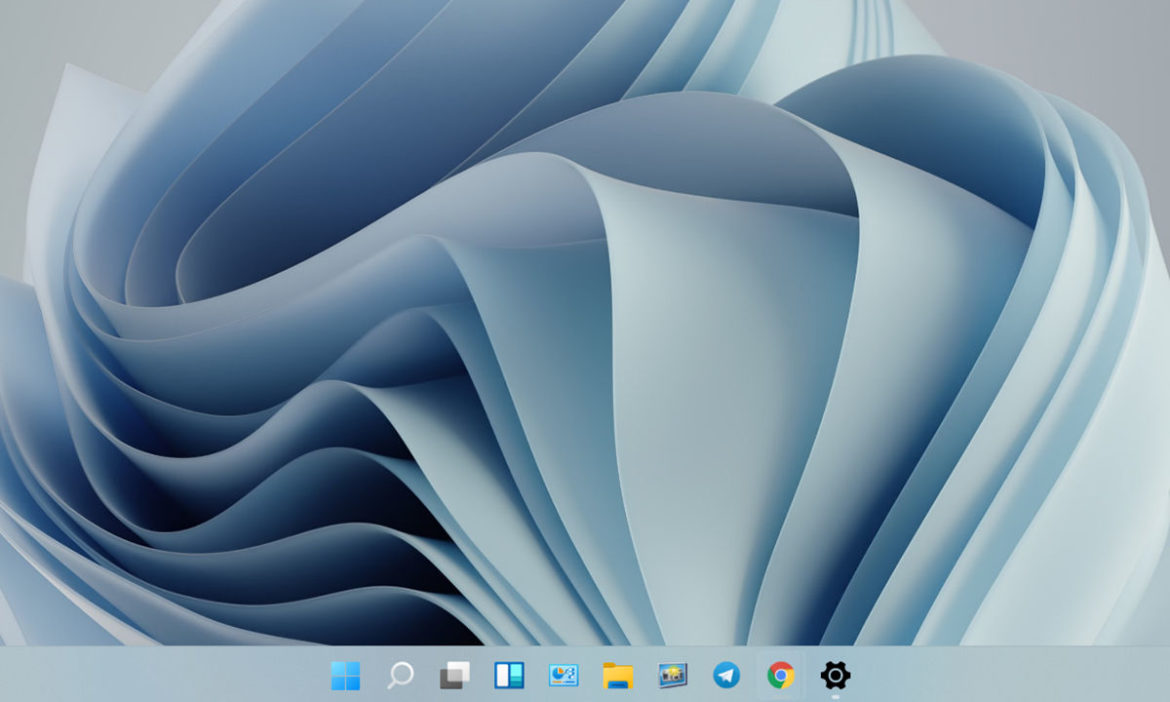The image size is (1170, 702).
Task: Click the Search magnifier in the taskbar
Action: 400,677
